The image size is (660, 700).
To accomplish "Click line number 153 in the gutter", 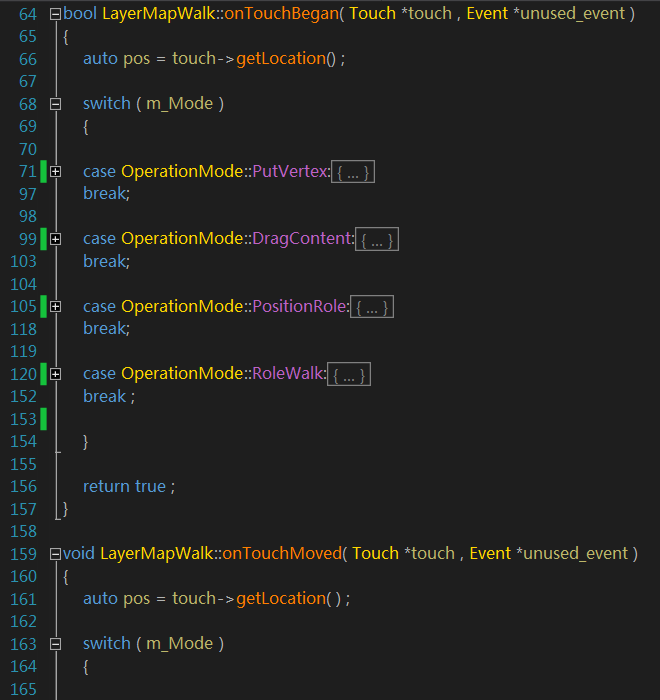I will [x=23, y=419].
